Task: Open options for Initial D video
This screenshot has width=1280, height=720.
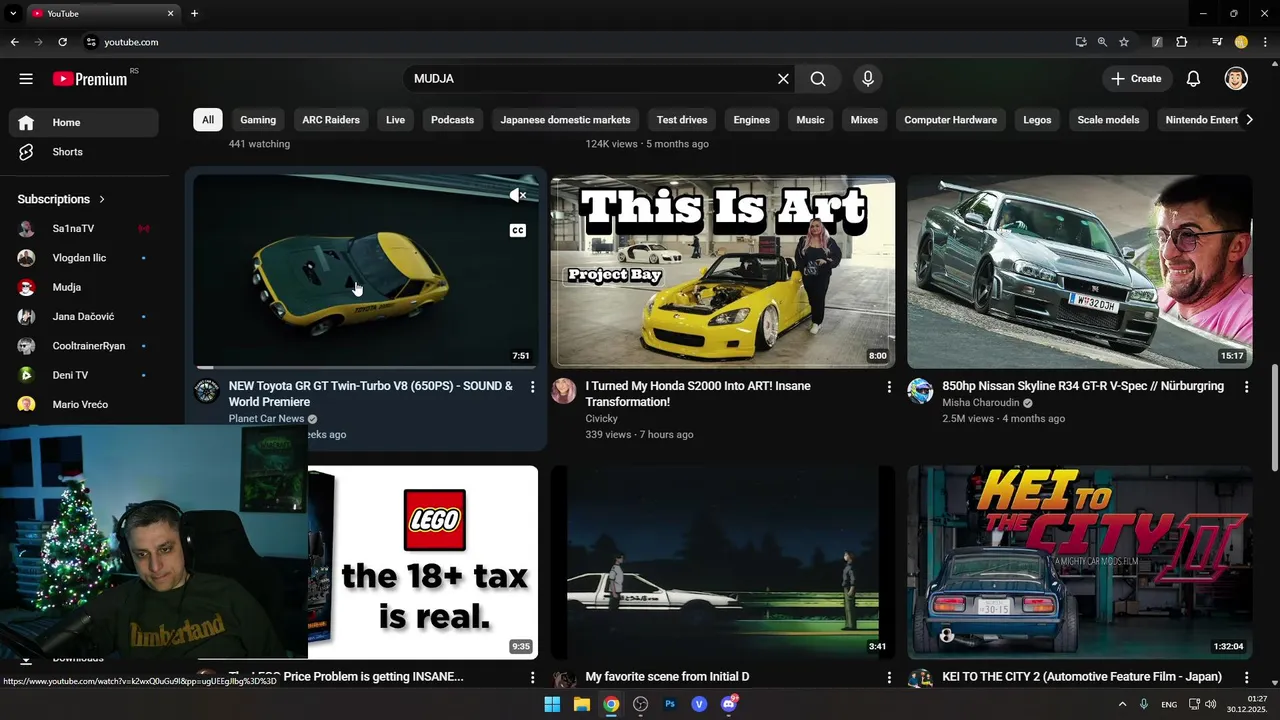Action: tap(889, 678)
